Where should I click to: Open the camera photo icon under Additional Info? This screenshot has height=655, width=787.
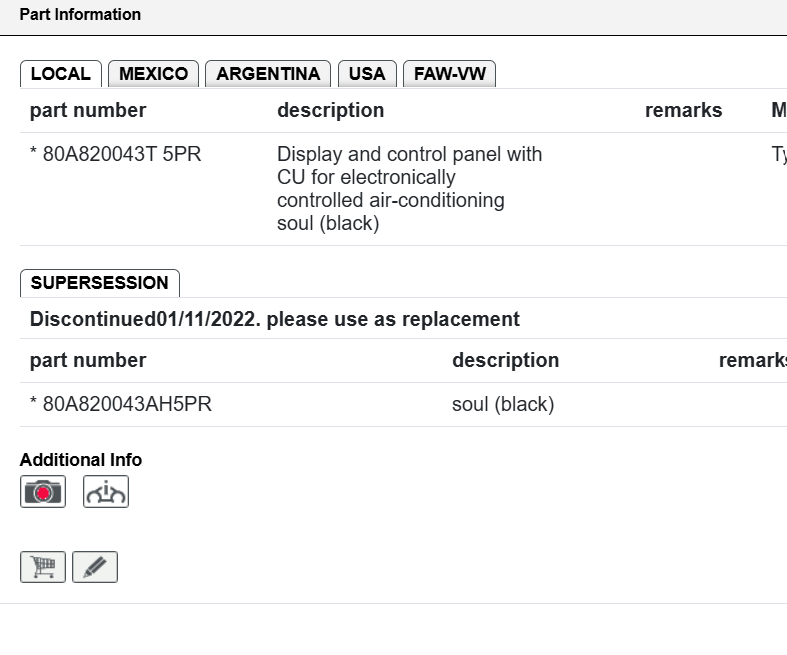click(43, 492)
